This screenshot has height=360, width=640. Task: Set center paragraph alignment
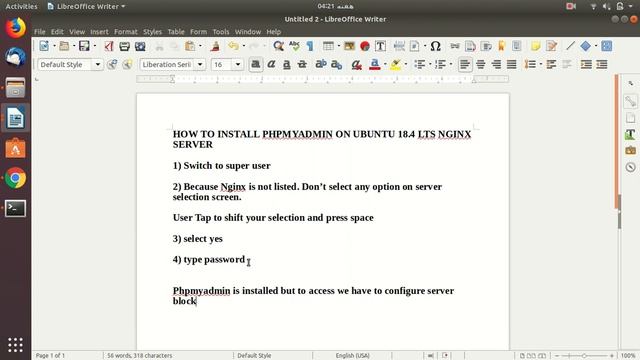(480, 64)
